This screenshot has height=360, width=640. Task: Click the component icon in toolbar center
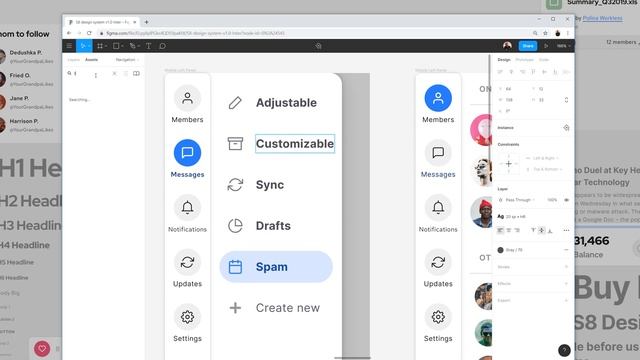318,46
